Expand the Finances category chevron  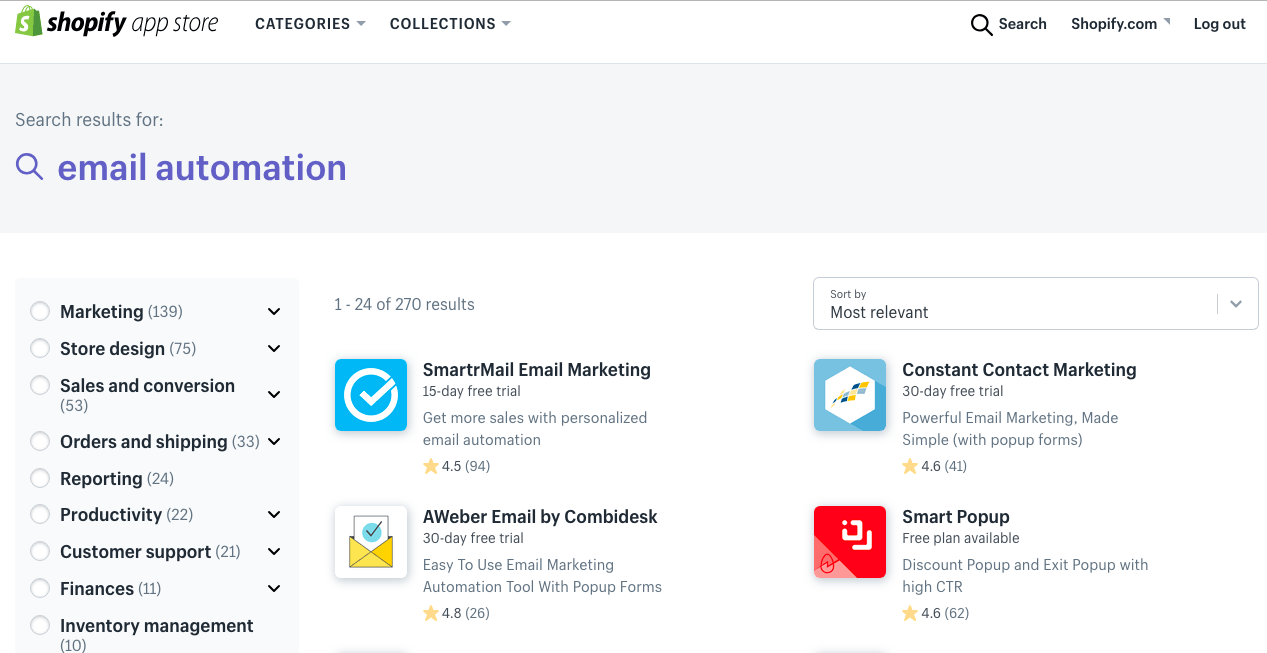pos(273,588)
